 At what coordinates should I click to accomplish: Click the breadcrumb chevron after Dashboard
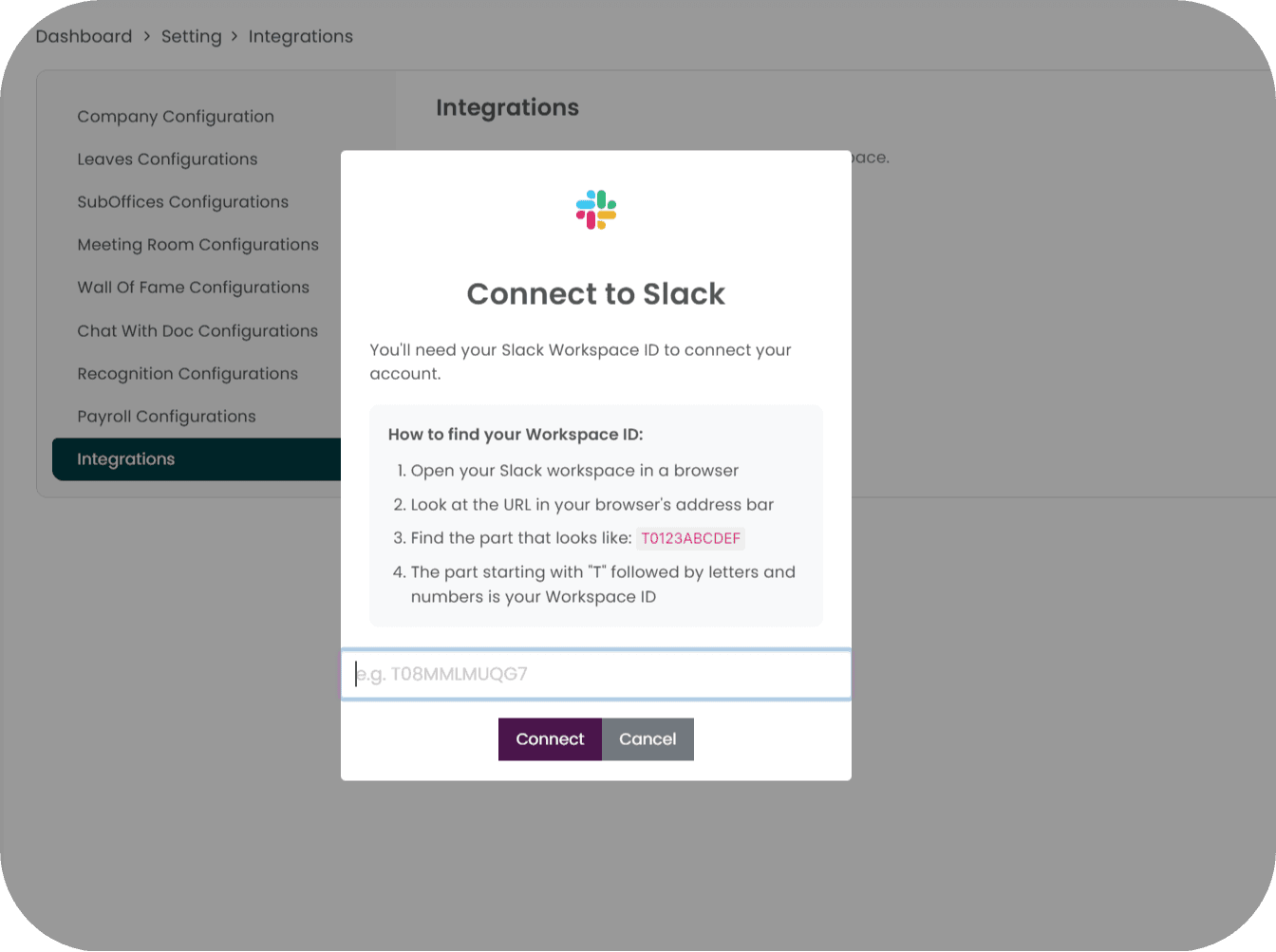click(147, 36)
